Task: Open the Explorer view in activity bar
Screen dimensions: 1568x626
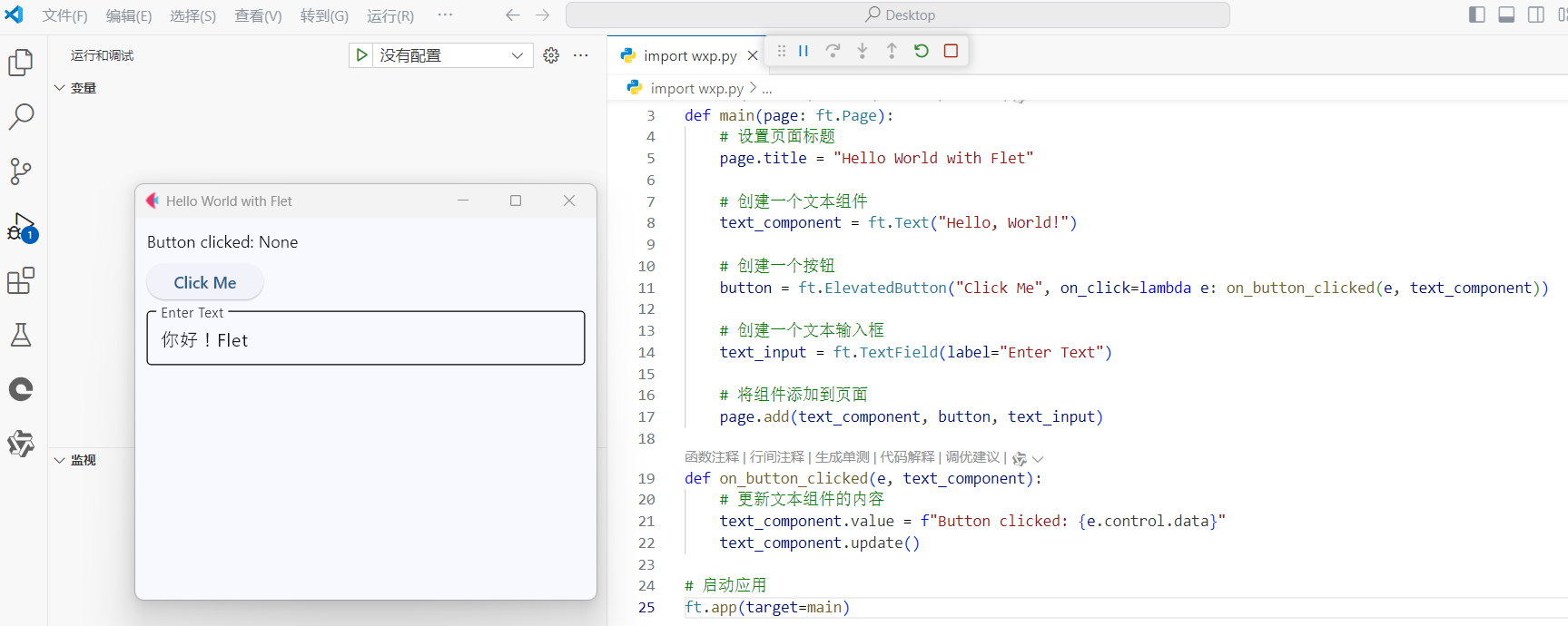Action: [21, 63]
